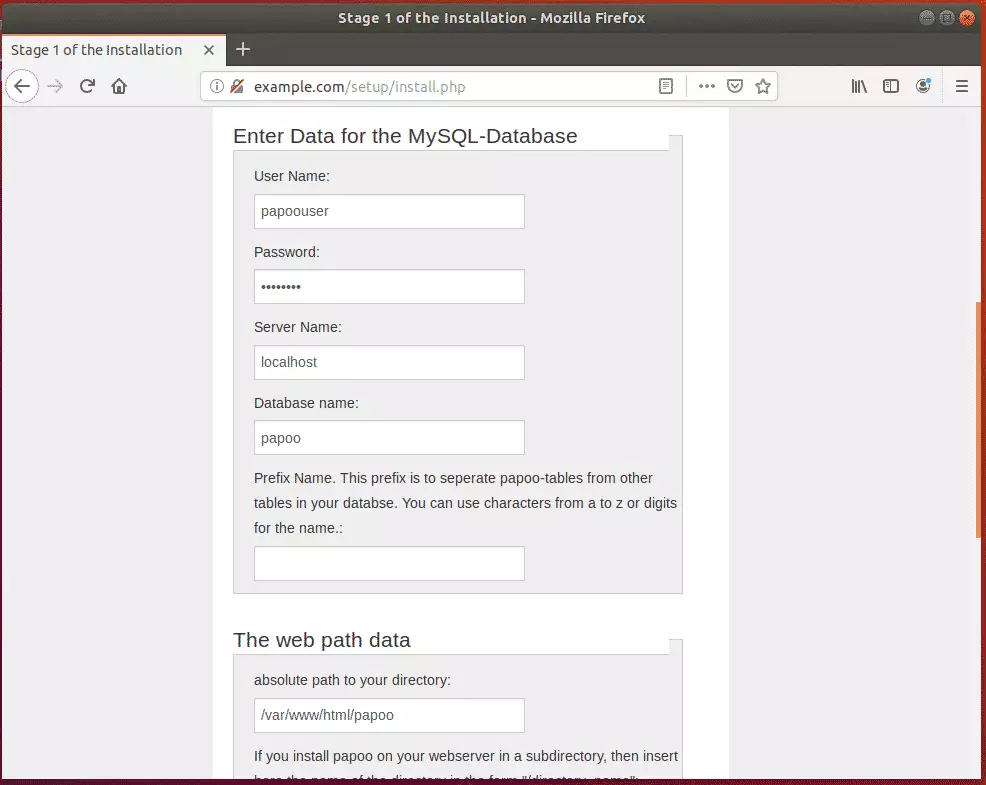This screenshot has width=986, height=785.
Task: Open a new tab with plus button
Action: point(243,49)
